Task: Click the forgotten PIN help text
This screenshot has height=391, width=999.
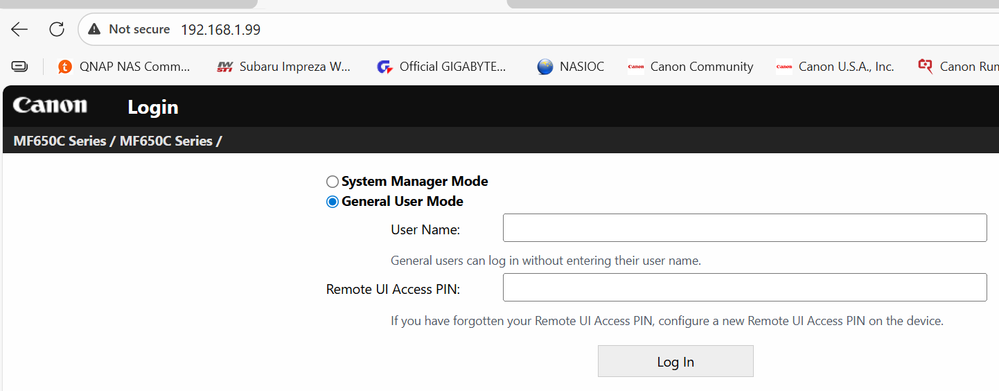Action: coord(667,321)
